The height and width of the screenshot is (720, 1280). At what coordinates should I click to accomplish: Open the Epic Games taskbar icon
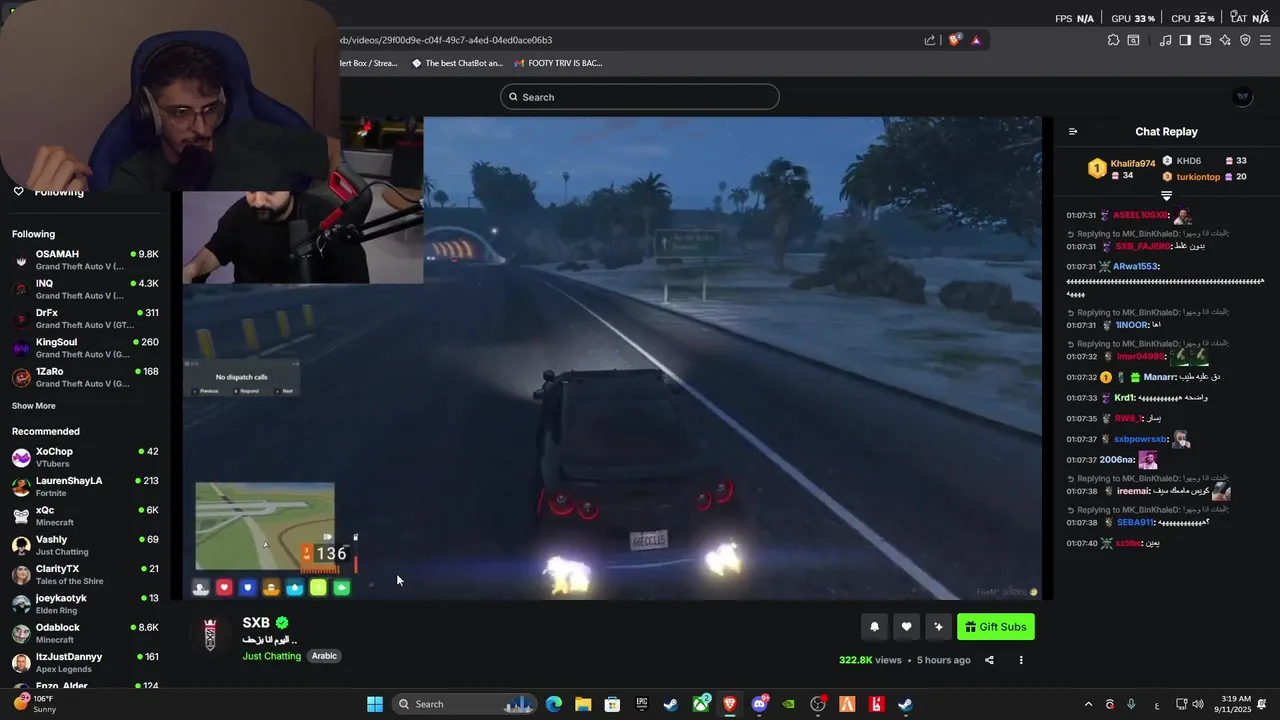point(642,704)
